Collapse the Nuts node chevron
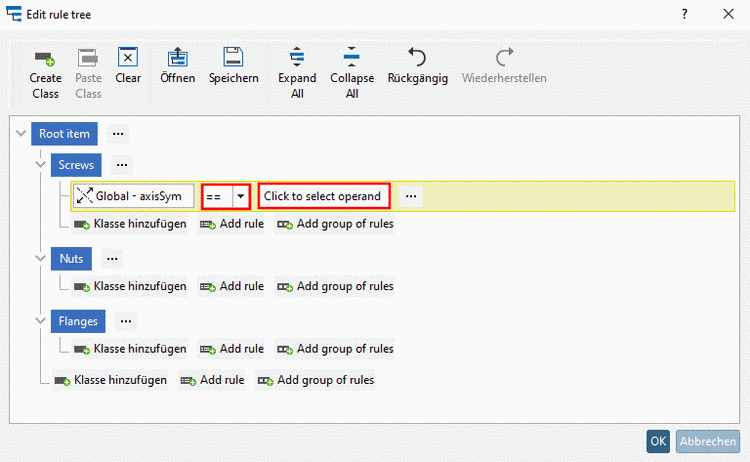750x462 pixels. click(x=41, y=258)
